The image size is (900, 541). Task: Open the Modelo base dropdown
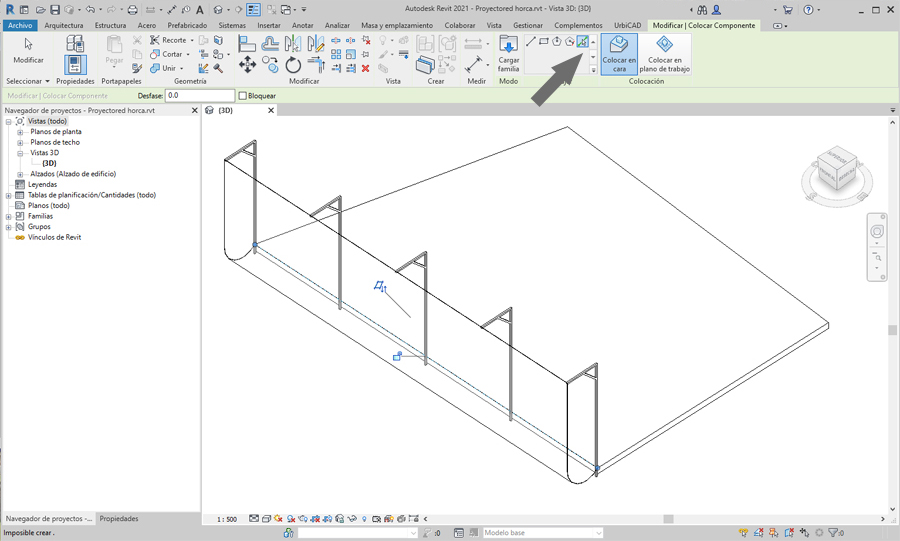(x=543, y=533)
